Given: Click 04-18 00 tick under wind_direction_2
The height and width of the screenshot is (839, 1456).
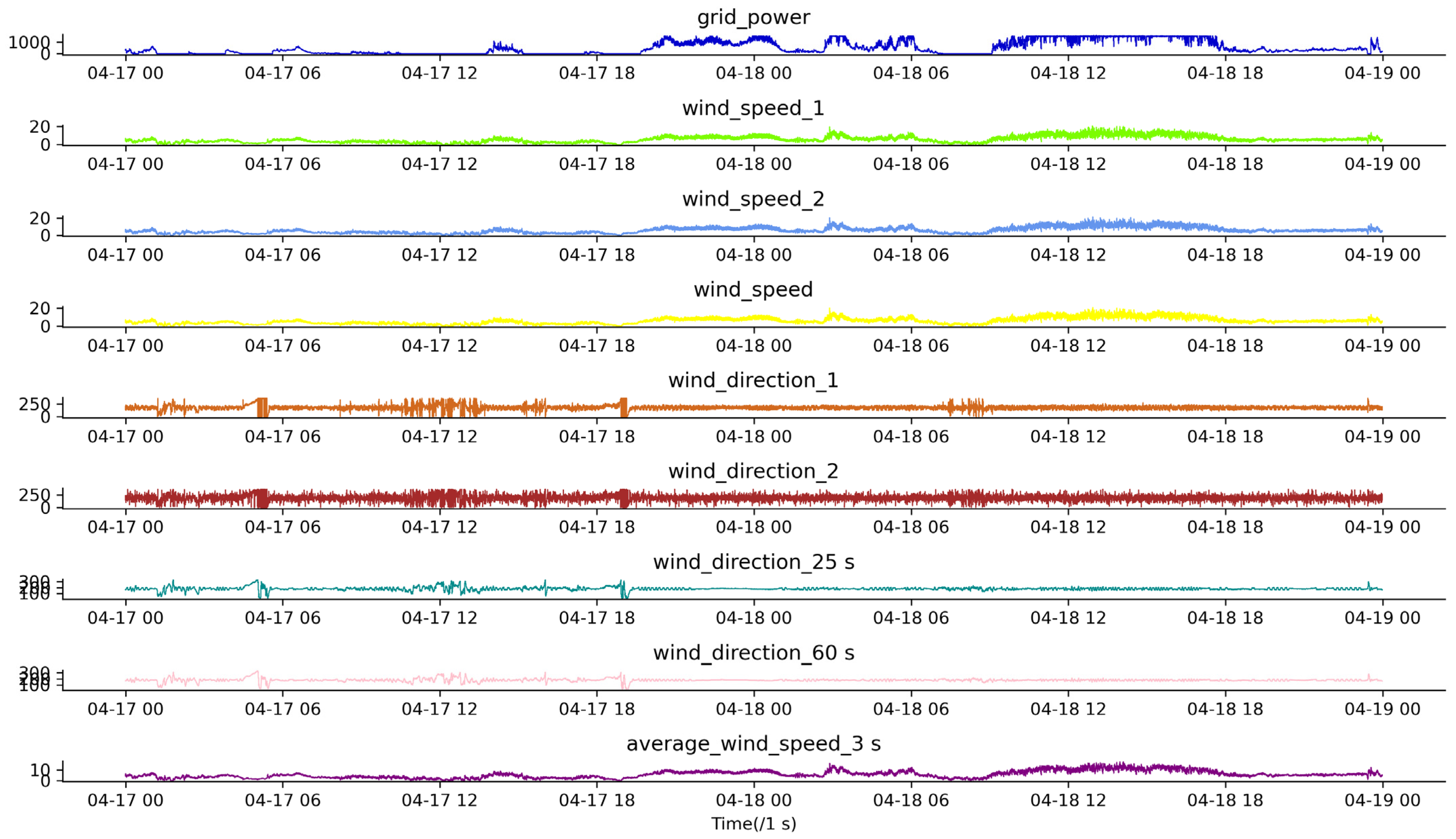Looking at the screenshot, I should tap(753, 527).
